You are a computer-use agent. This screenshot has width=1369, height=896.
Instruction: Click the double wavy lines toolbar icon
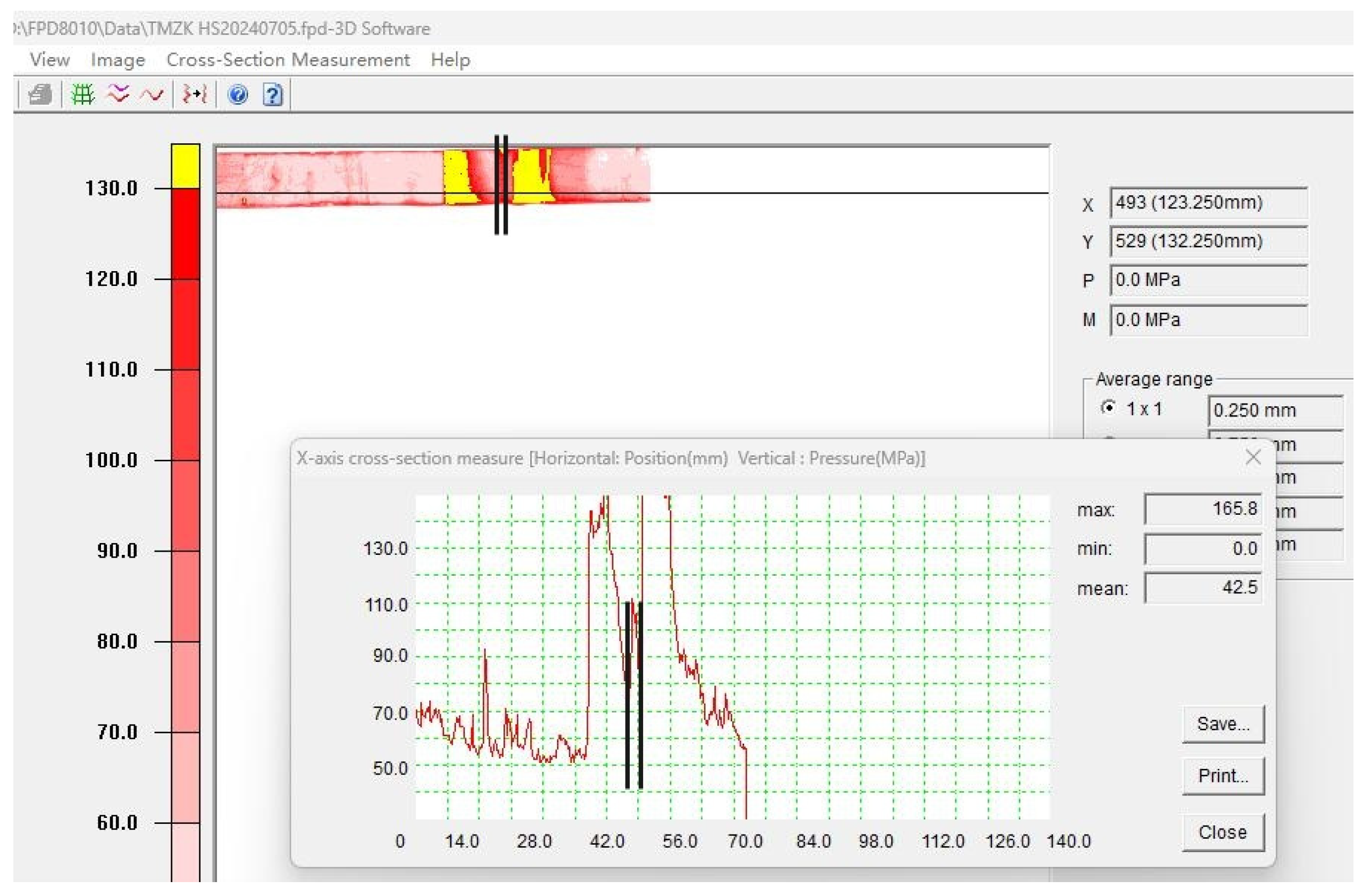click(x=118, y=94)
